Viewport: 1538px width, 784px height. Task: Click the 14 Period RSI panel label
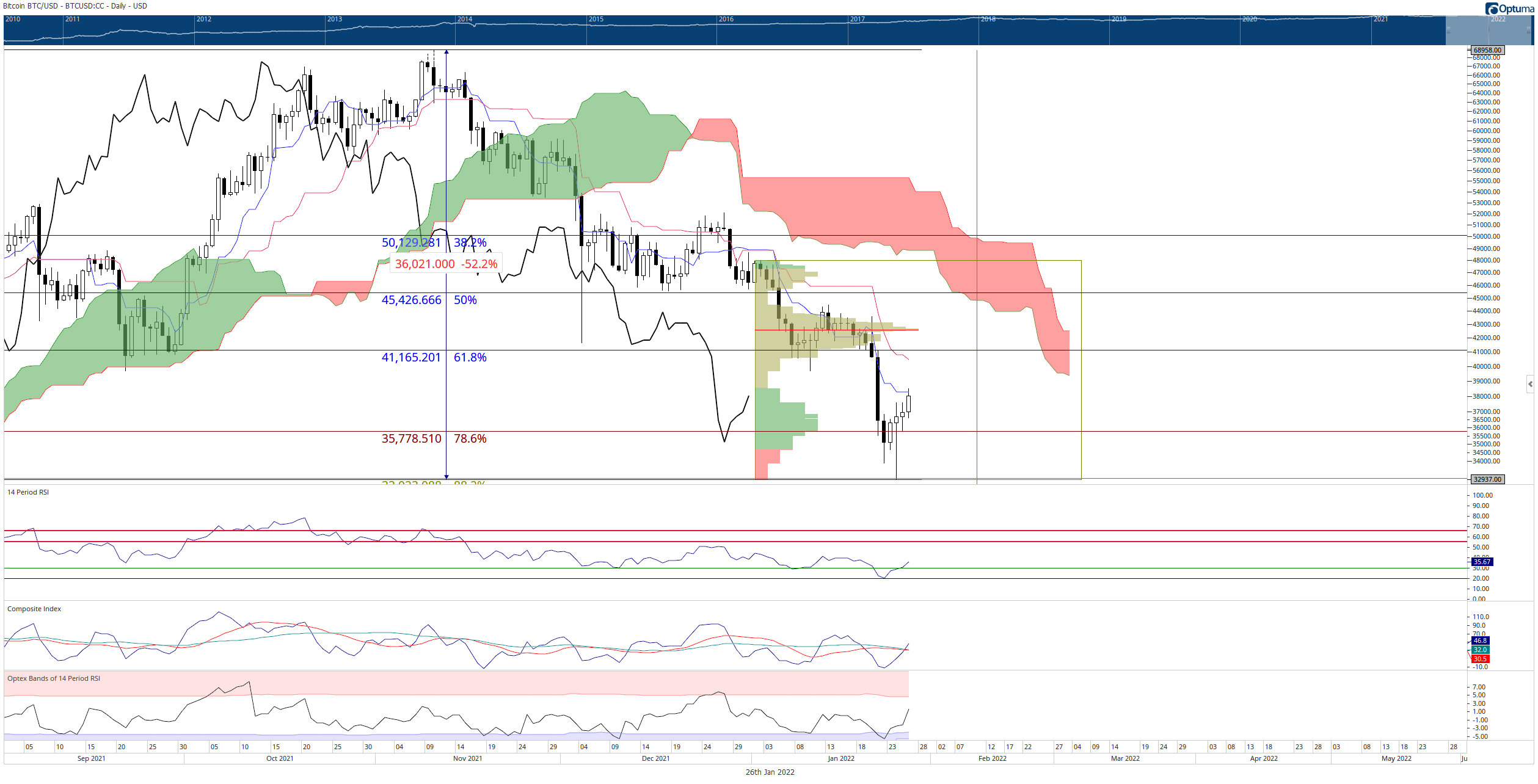click(28, 492)
